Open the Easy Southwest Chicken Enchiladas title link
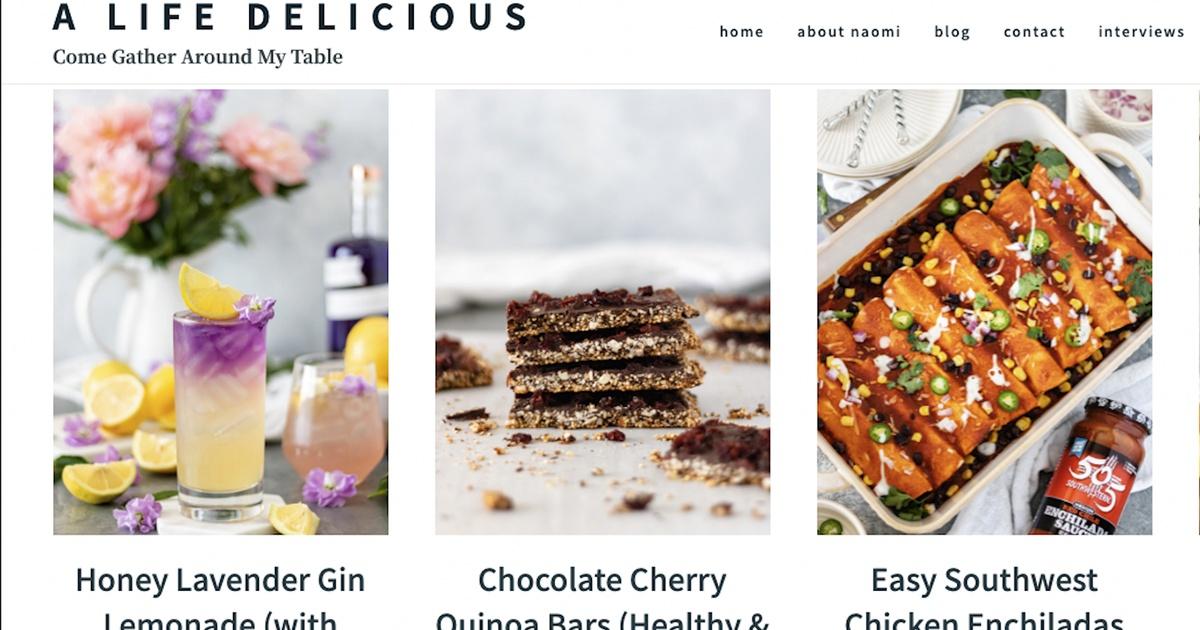The width and height of the screenshot is (1200, 630). coord(984,598)
